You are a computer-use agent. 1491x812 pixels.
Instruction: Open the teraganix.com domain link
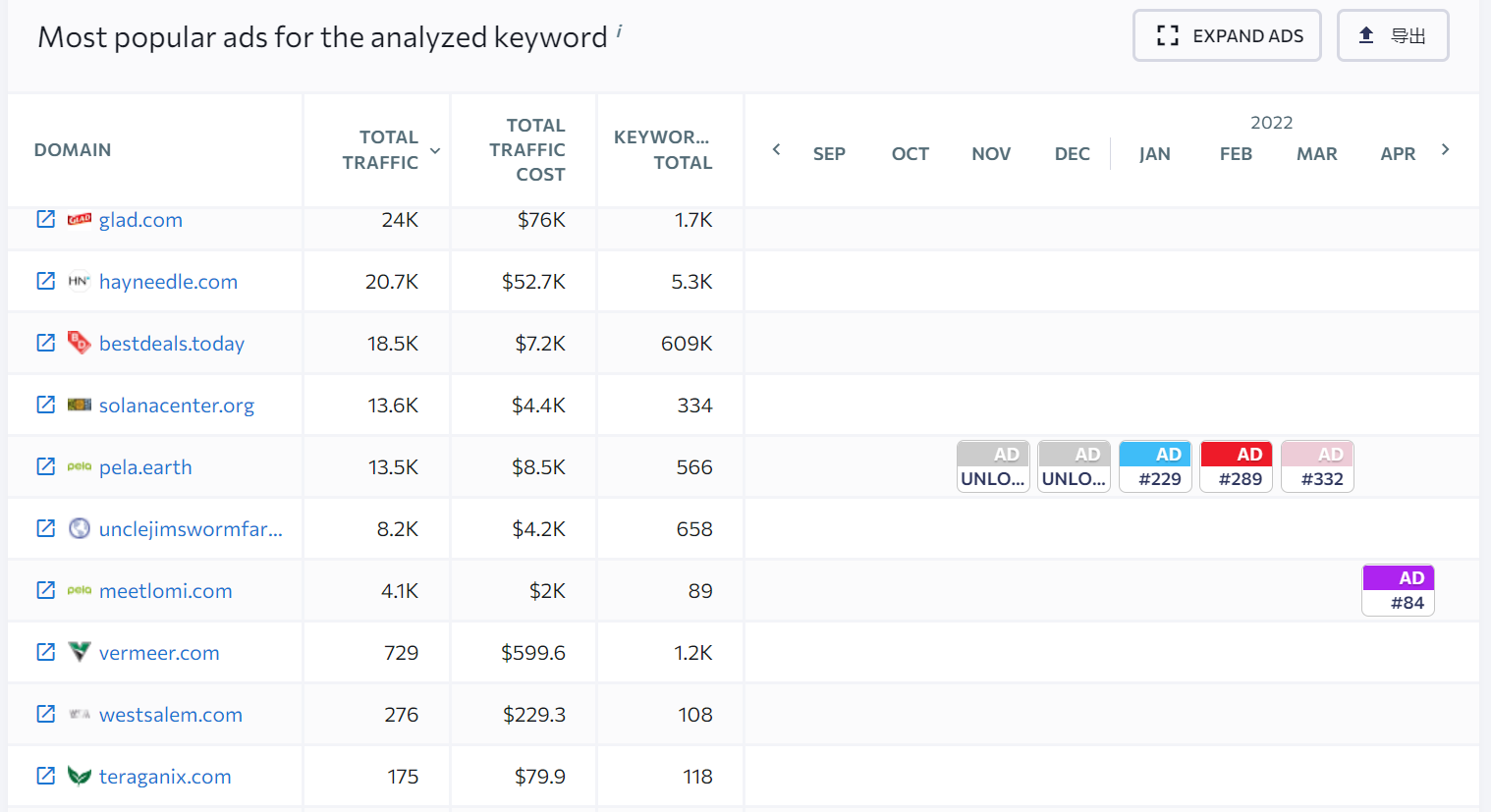tap(165, 777)
